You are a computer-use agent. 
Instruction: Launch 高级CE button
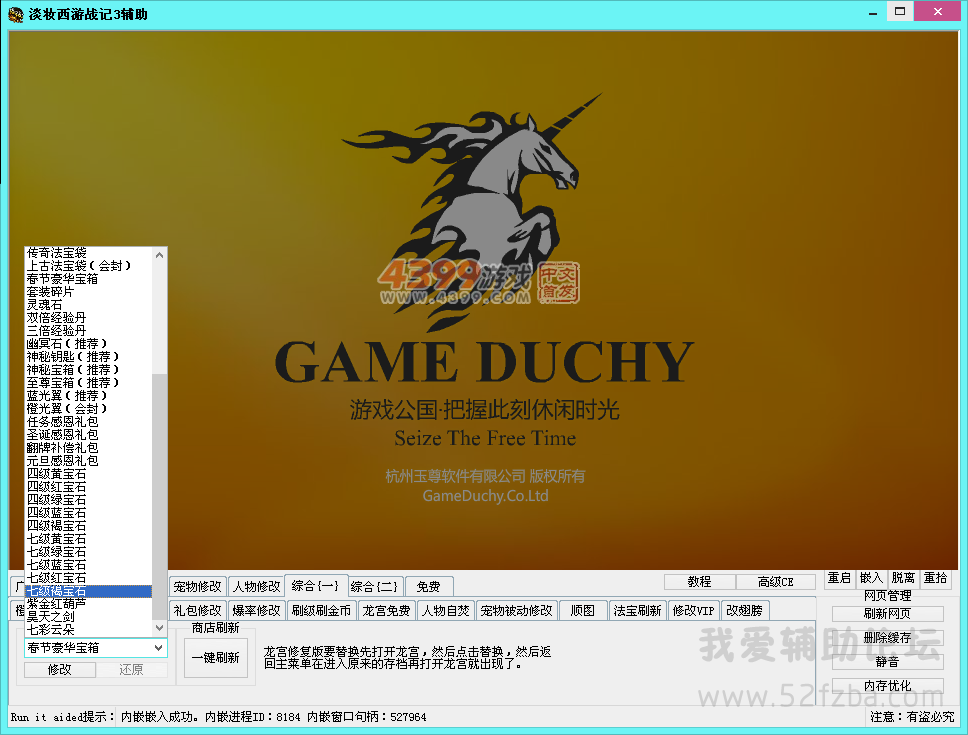(776, 582)
